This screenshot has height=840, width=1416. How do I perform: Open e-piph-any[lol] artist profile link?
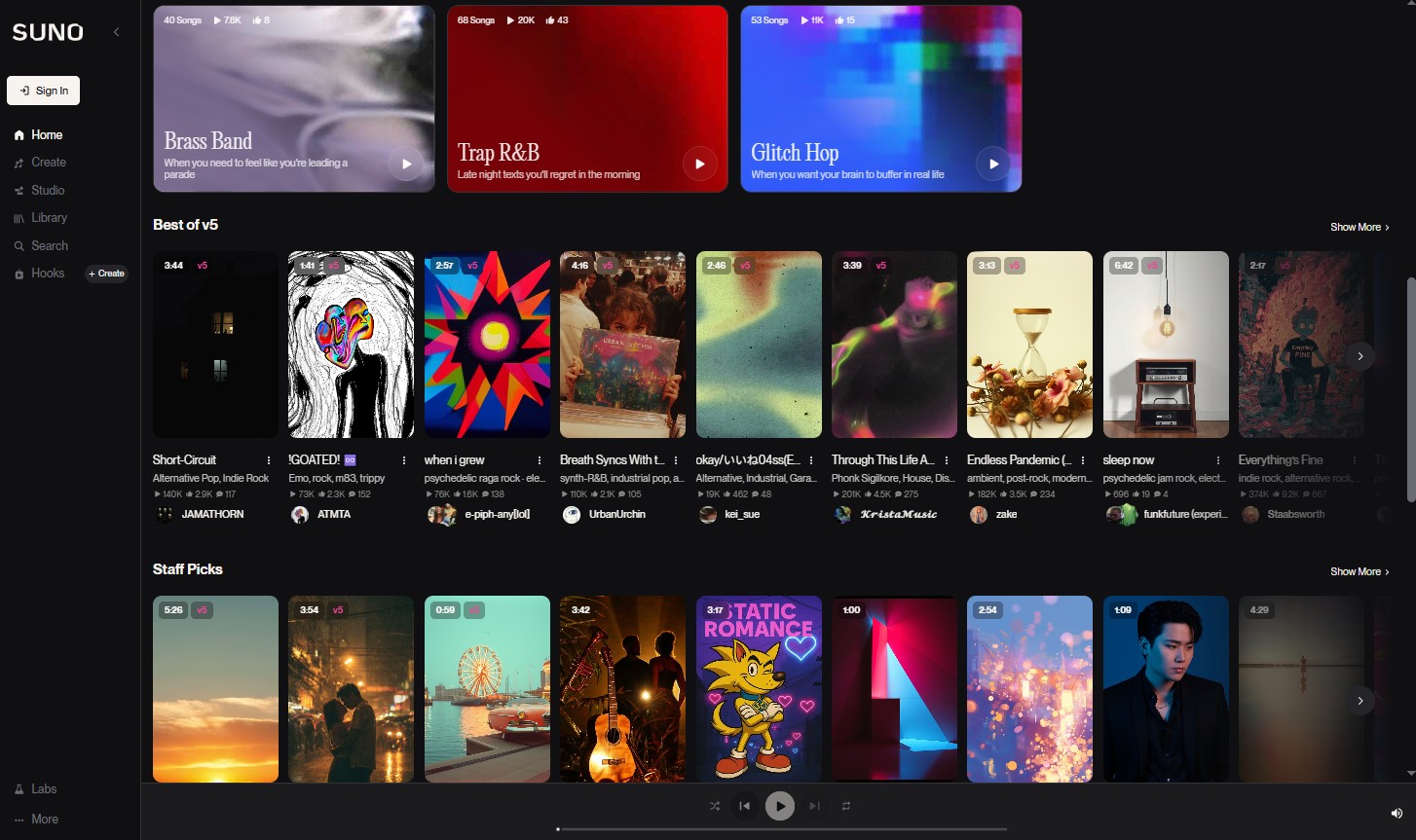(x=498, y=514)
